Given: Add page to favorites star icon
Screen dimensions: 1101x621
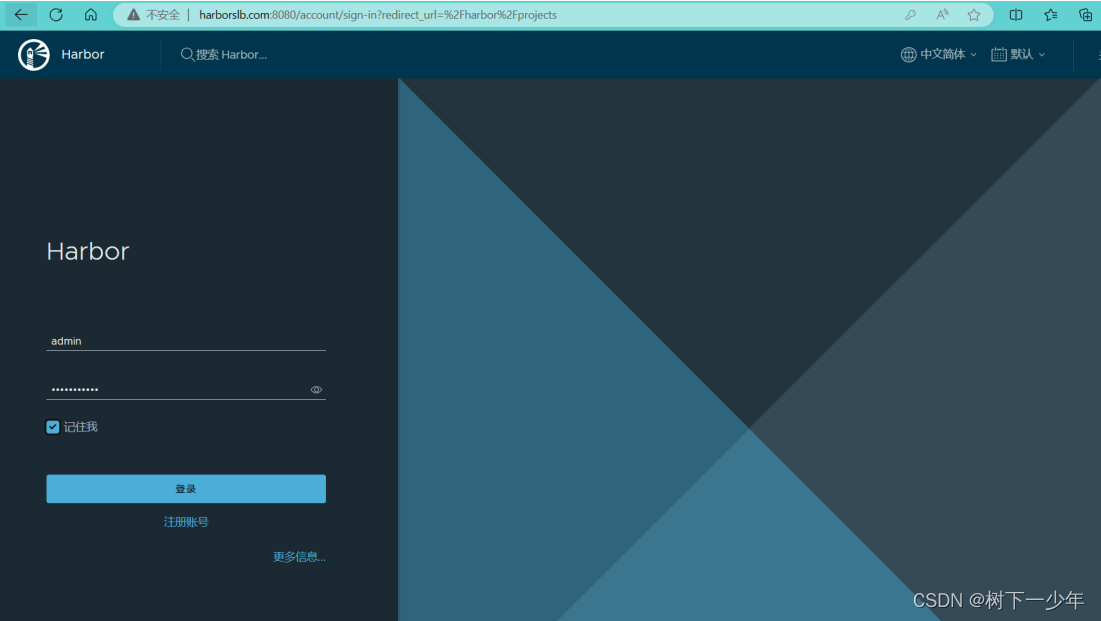Looking at the screenshot, I should point(974,15).
